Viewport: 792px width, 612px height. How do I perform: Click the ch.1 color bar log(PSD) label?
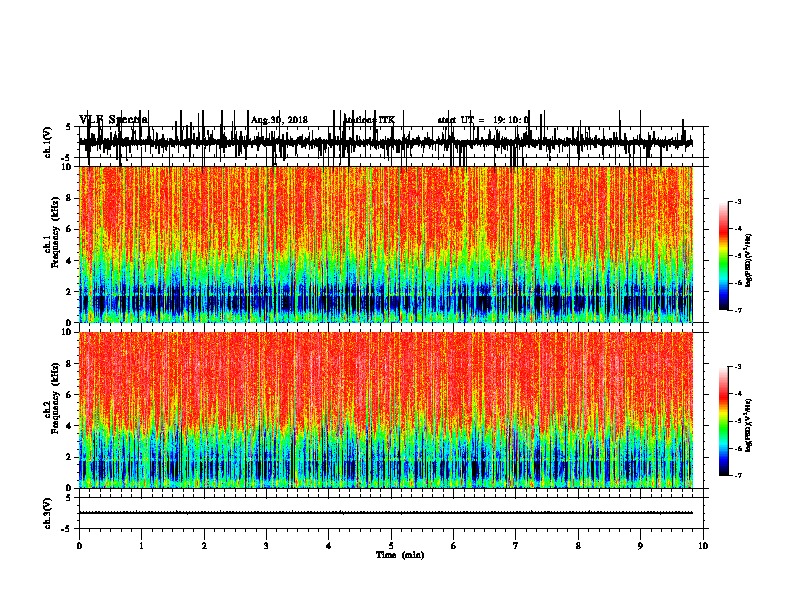pos(749,261)
